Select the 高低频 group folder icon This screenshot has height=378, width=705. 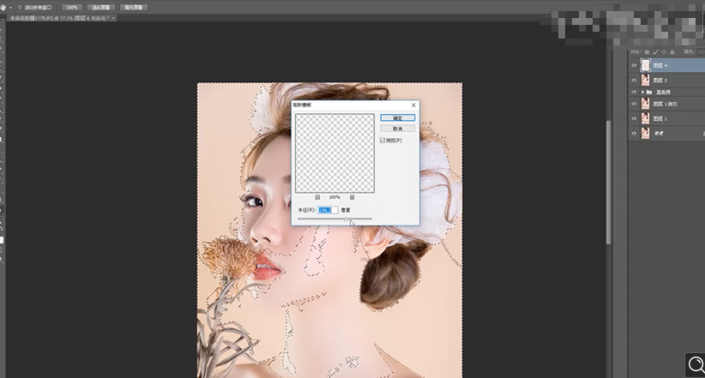[649, 92]
